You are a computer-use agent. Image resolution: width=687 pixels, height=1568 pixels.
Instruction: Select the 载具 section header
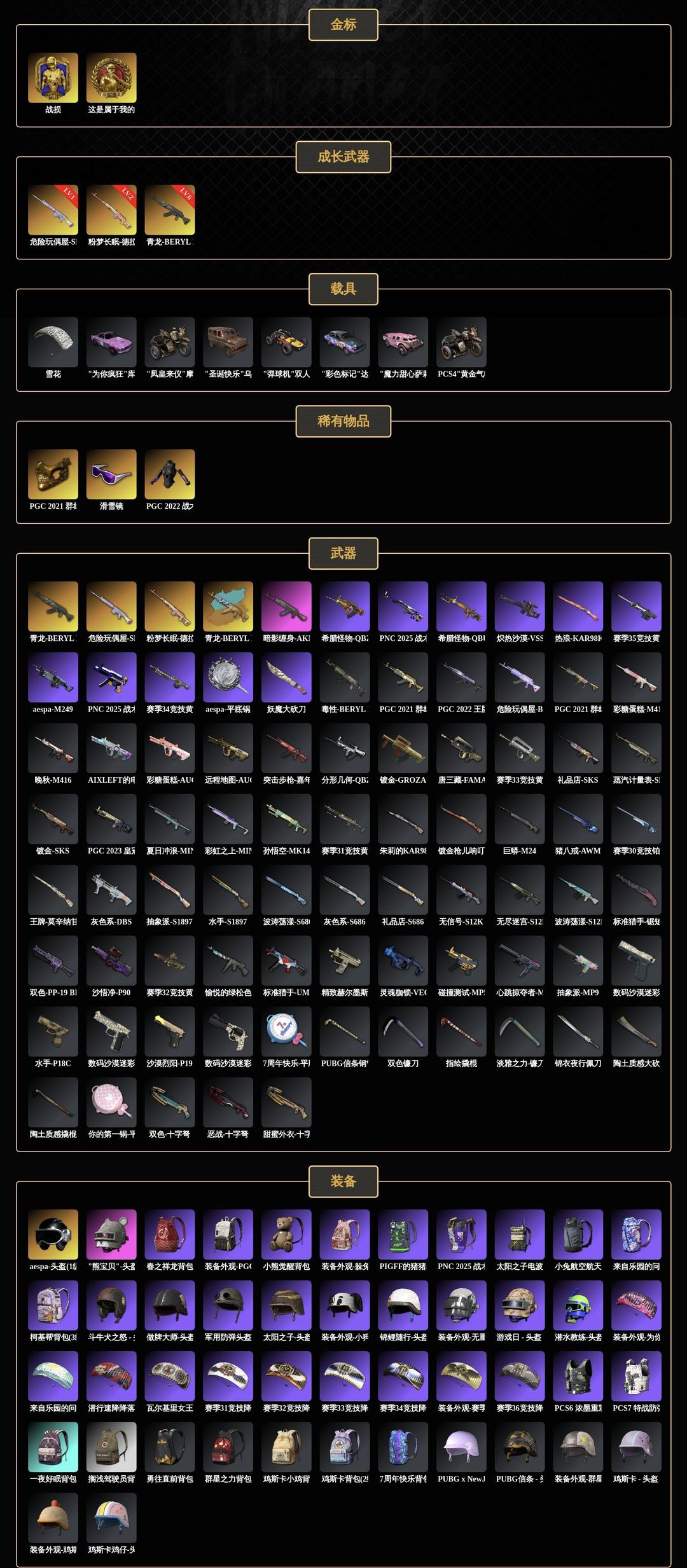tap(343, 289)
